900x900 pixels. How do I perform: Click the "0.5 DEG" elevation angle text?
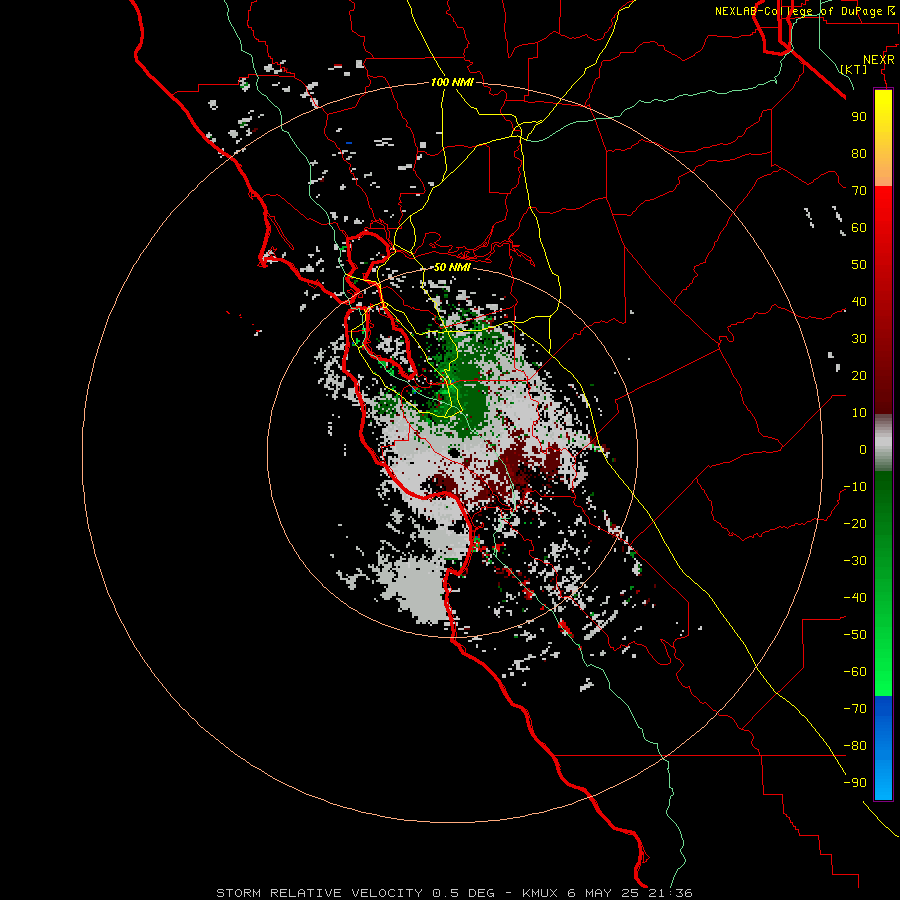coord(463,893)
